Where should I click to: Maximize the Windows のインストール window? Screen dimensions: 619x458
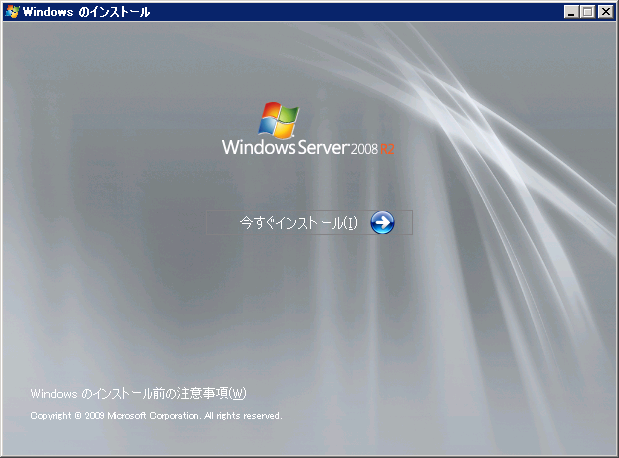point(587,12)
